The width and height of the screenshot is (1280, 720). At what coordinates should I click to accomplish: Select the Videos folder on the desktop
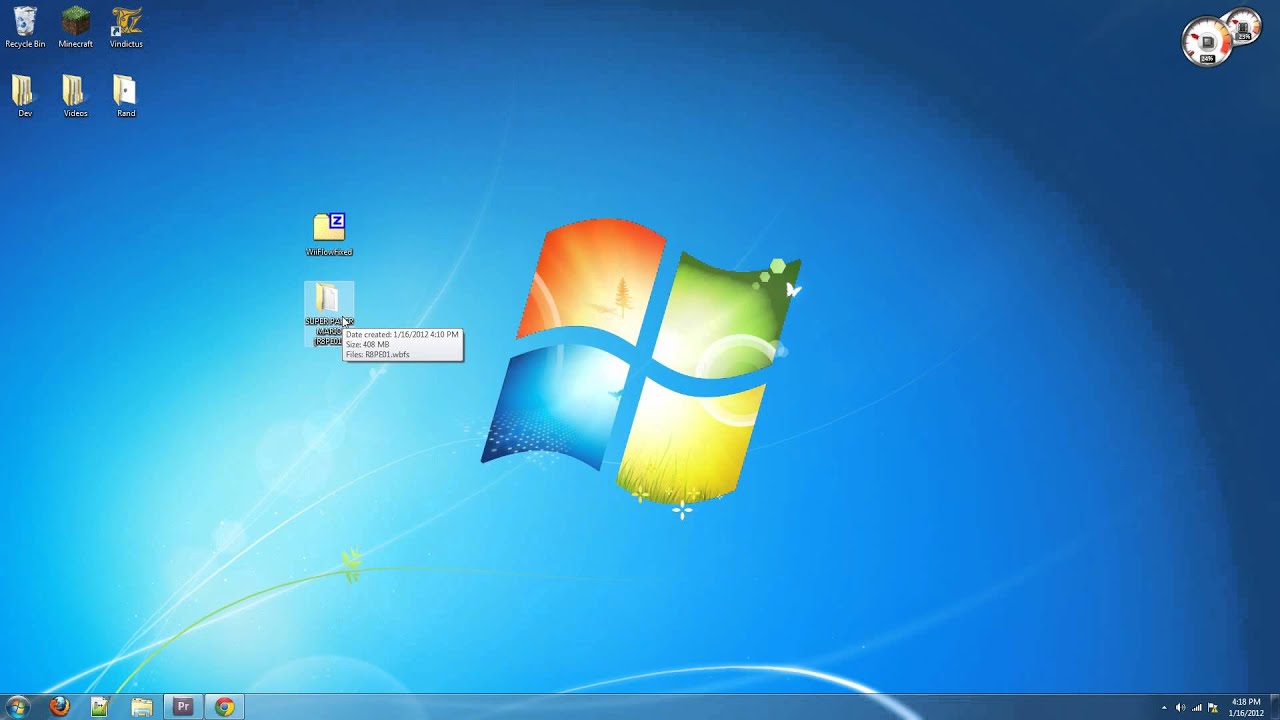[75, 96]
